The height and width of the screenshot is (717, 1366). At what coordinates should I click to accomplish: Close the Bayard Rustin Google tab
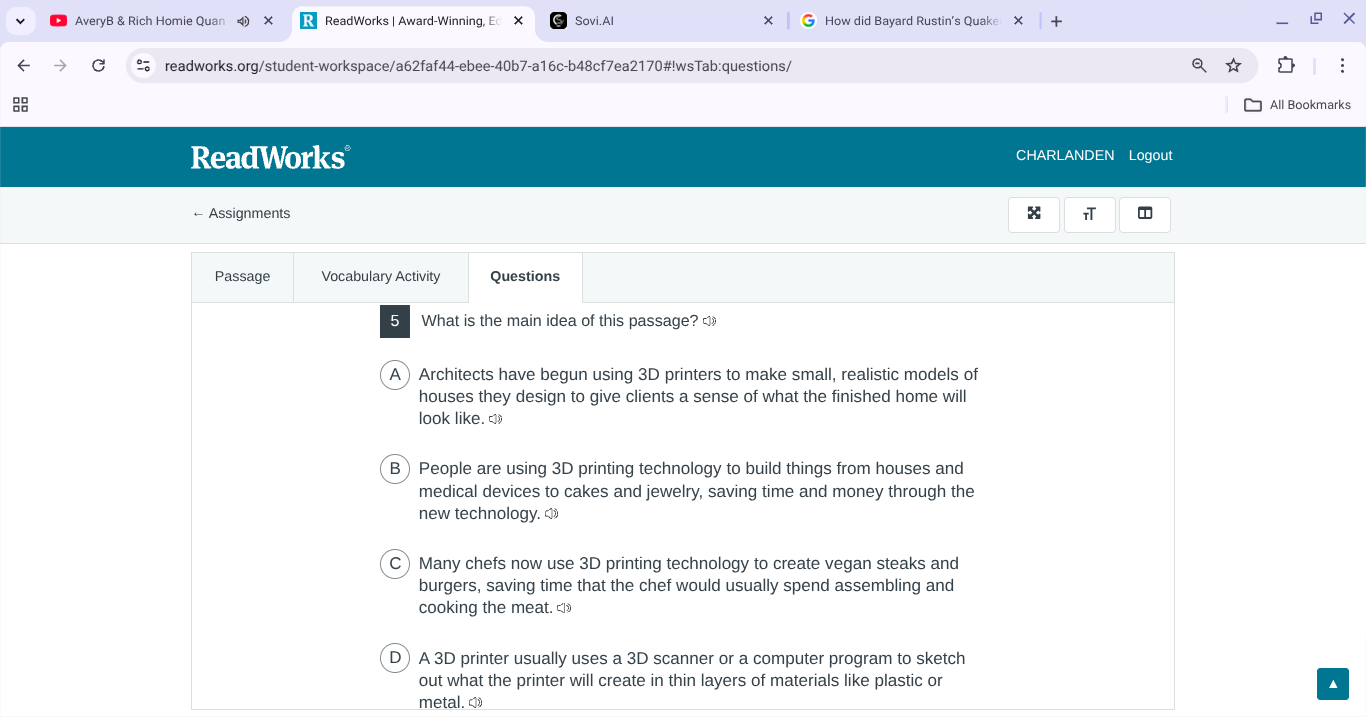(x=1018, y=21)
